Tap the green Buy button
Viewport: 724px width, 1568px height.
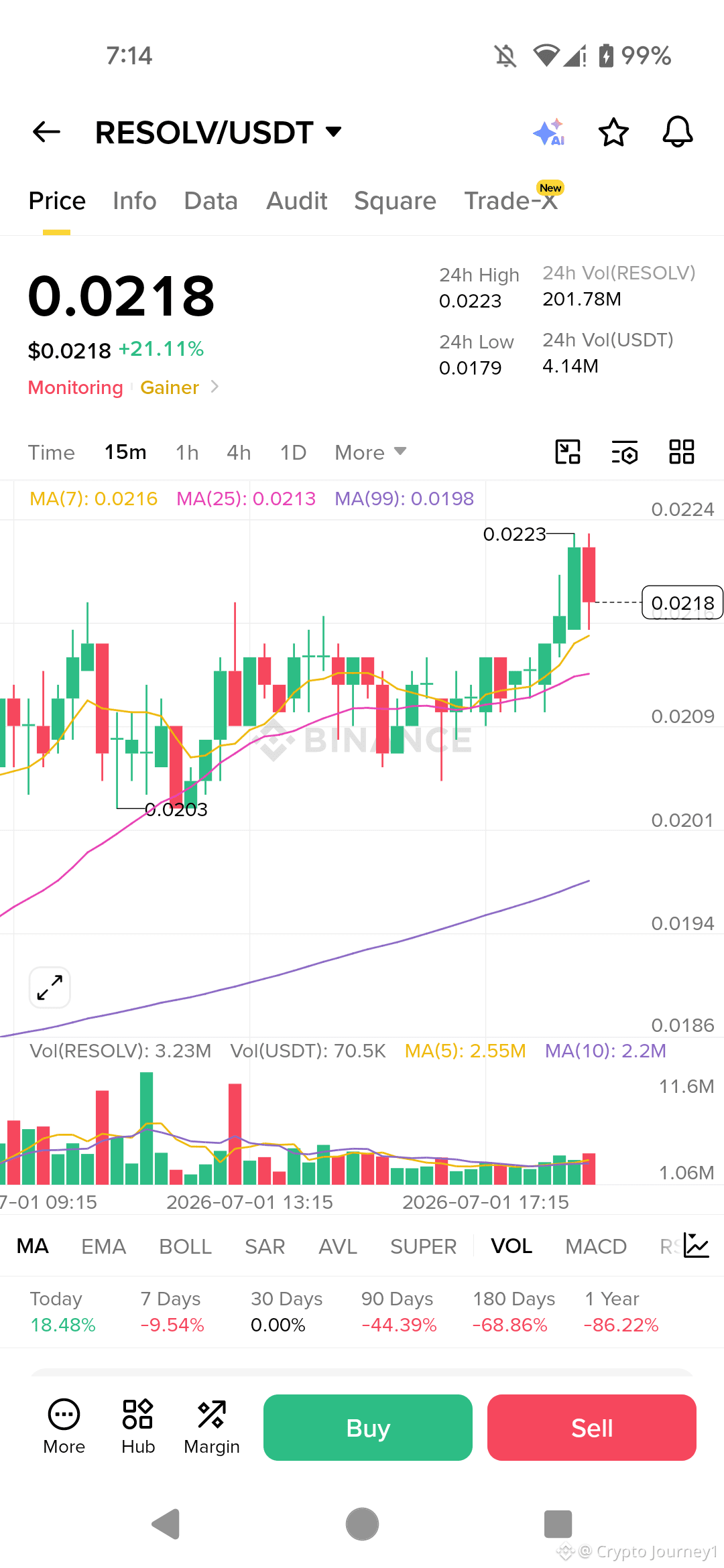coord(368,1427)
